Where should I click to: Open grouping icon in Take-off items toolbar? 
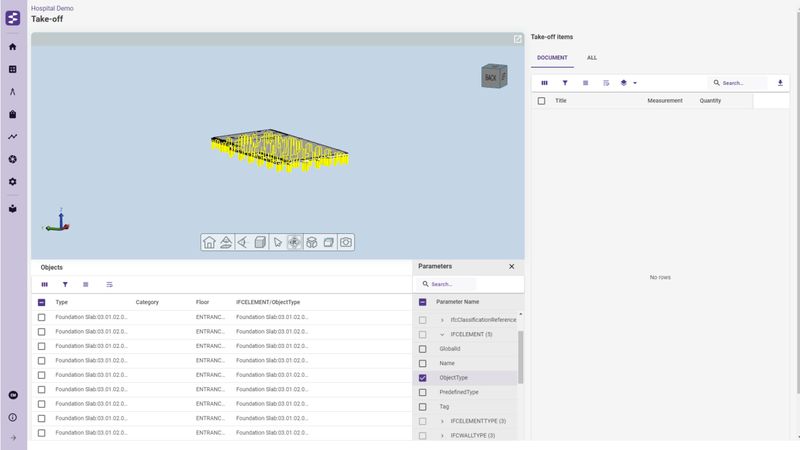[606, 83]
